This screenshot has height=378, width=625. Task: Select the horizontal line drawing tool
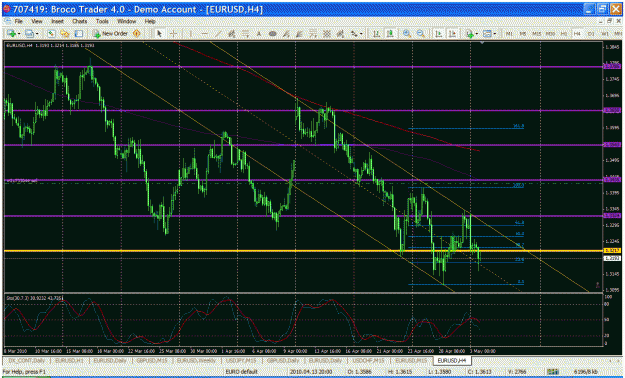pos(204,34)
